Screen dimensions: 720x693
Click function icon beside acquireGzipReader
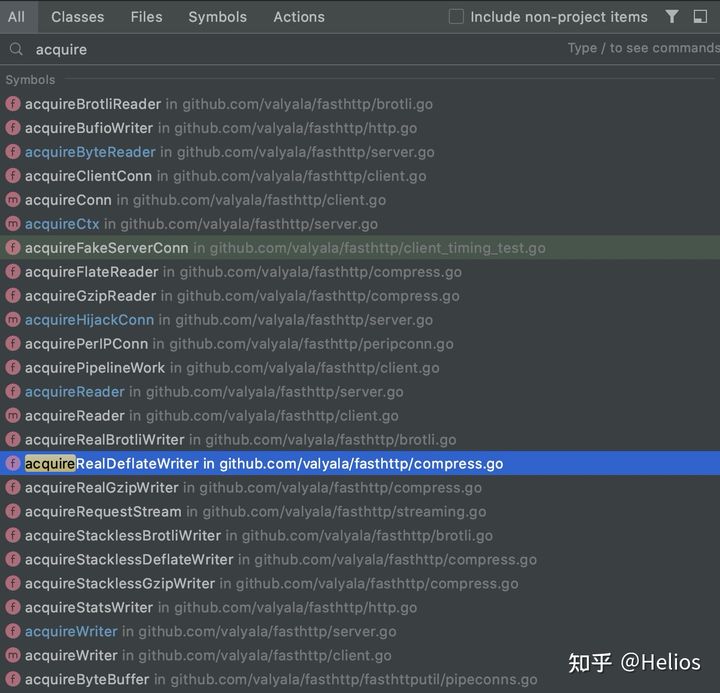(13, 295)
